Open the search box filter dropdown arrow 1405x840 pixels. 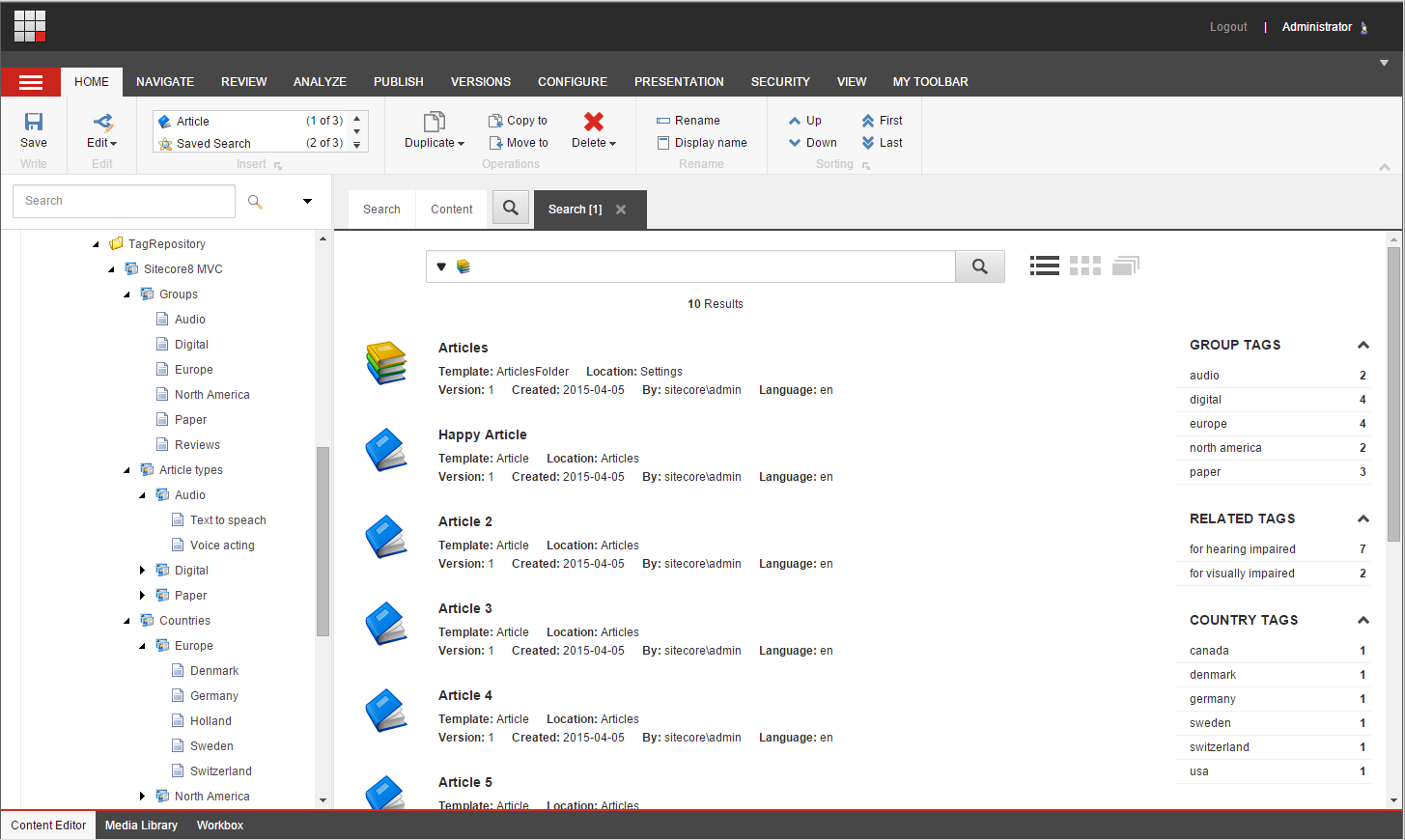tap(441, 266)
